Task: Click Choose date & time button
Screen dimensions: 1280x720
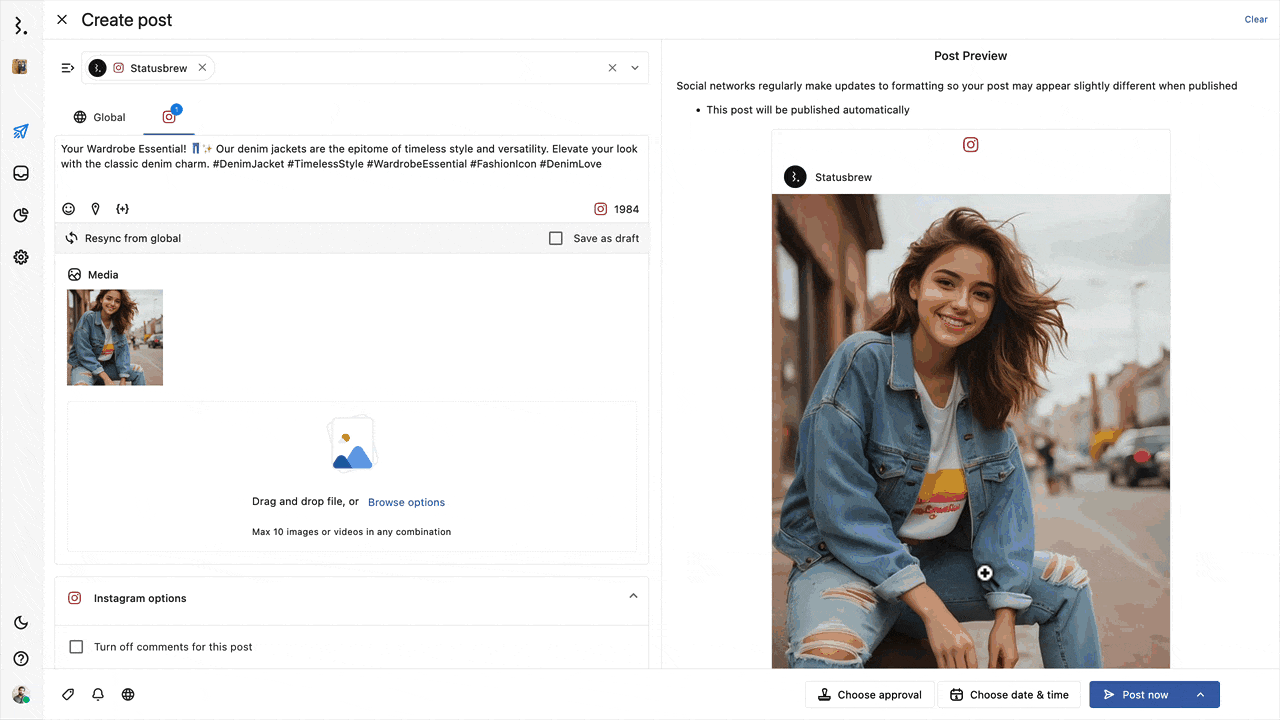Action: (1009, 695)
